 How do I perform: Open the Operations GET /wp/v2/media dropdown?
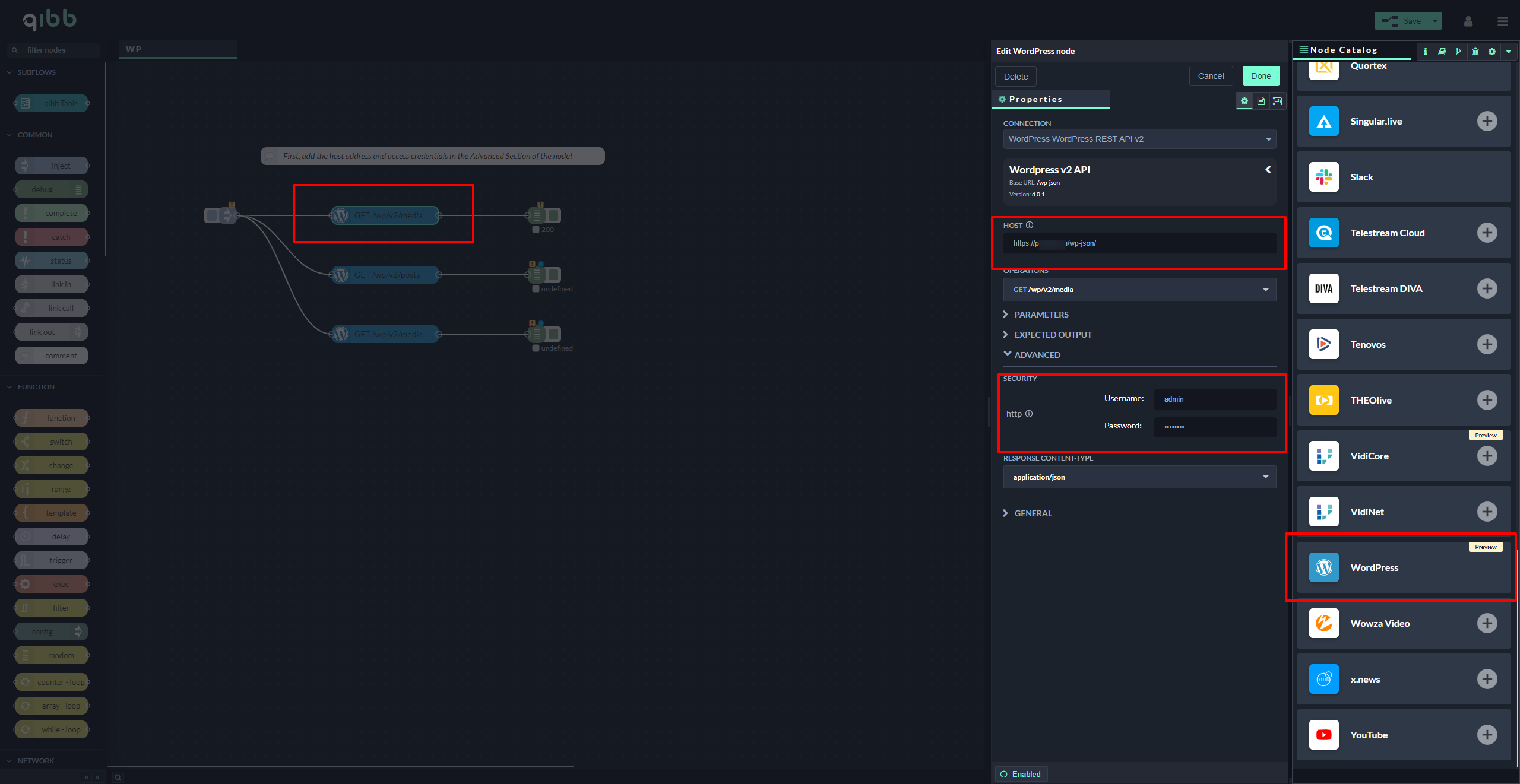pos(1139,290)
